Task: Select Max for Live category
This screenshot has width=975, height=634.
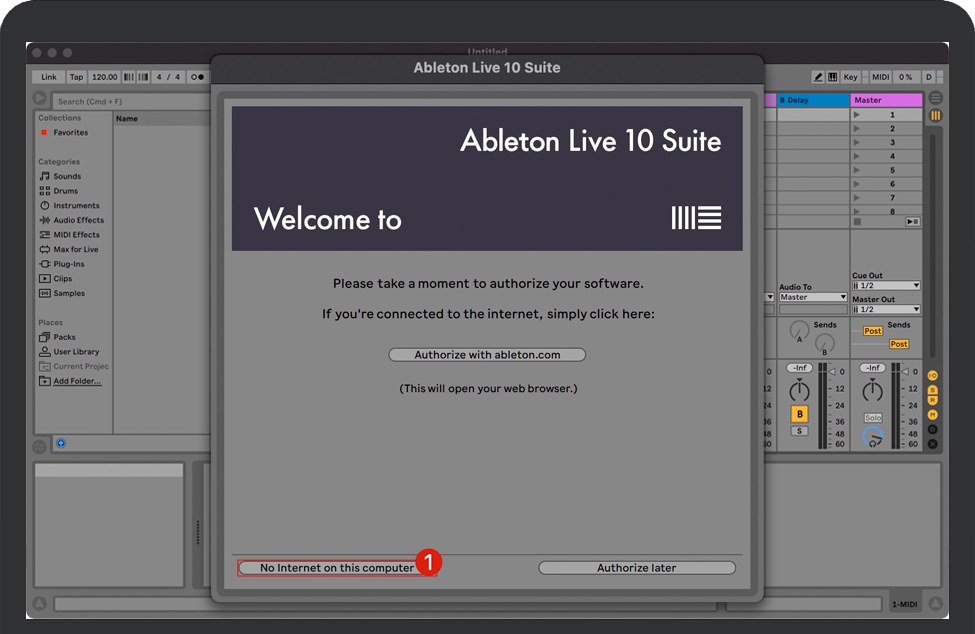Action: pos(75,249)
